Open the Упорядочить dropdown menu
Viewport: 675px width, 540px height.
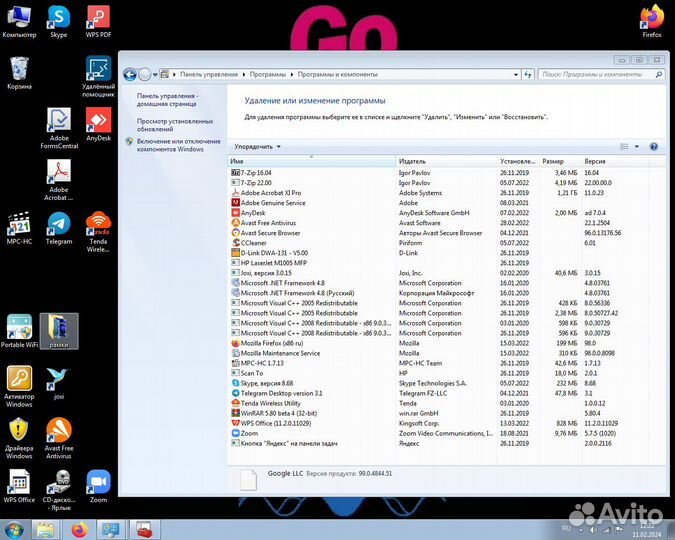[257, 147]
